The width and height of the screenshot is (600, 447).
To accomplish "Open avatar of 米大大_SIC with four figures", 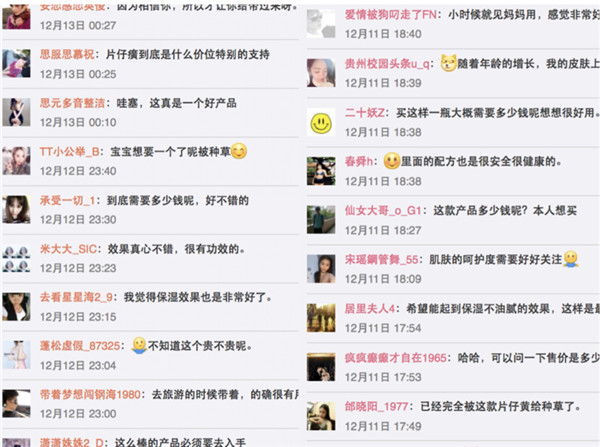I will pyautogui.click(x=16, y=258).
